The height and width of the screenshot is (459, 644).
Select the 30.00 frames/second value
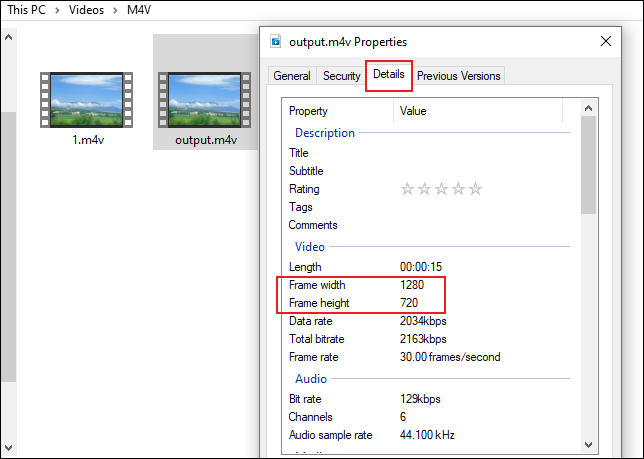(x=450, y=357)
